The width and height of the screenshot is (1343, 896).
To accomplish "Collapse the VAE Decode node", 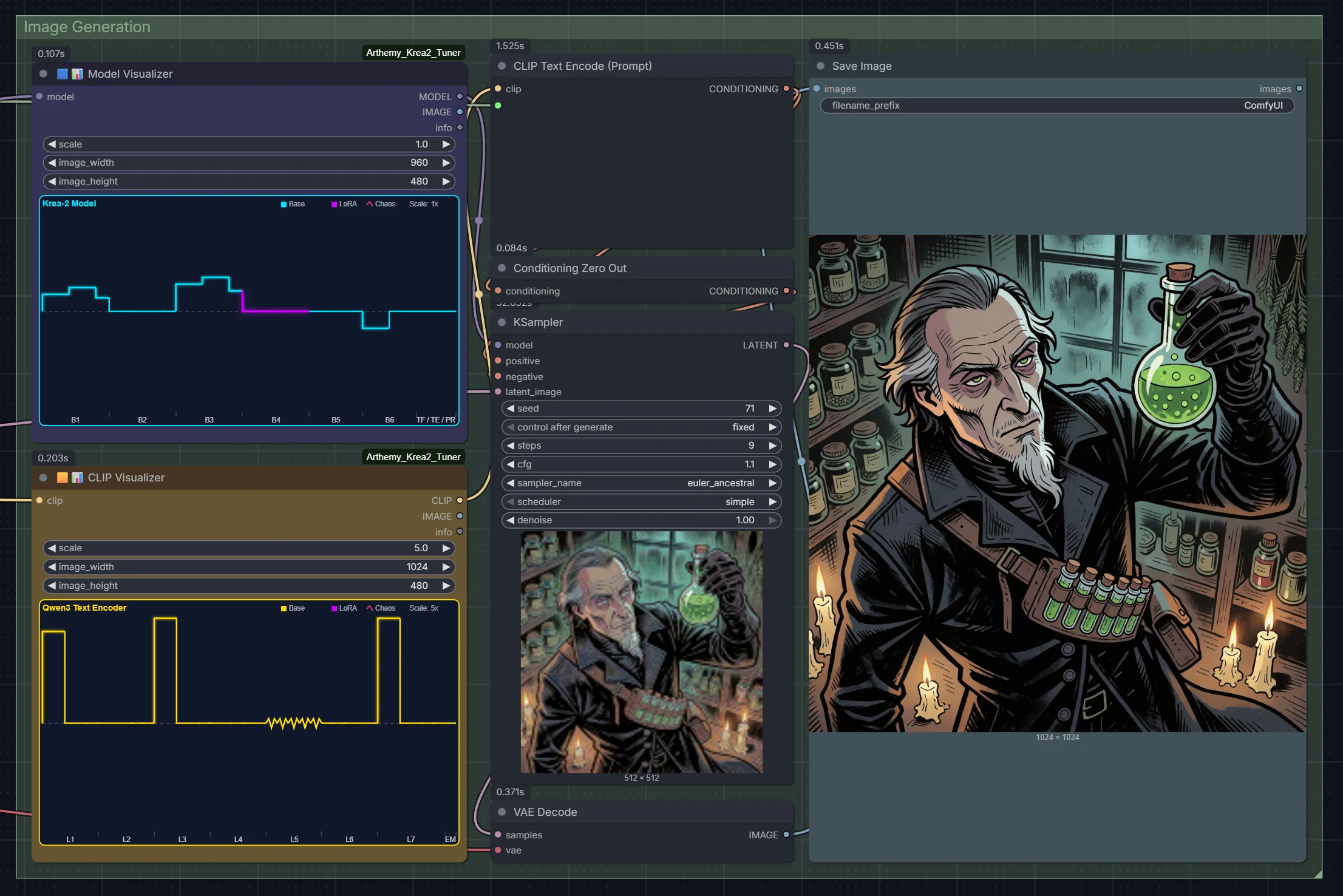I will pos(502,812).
